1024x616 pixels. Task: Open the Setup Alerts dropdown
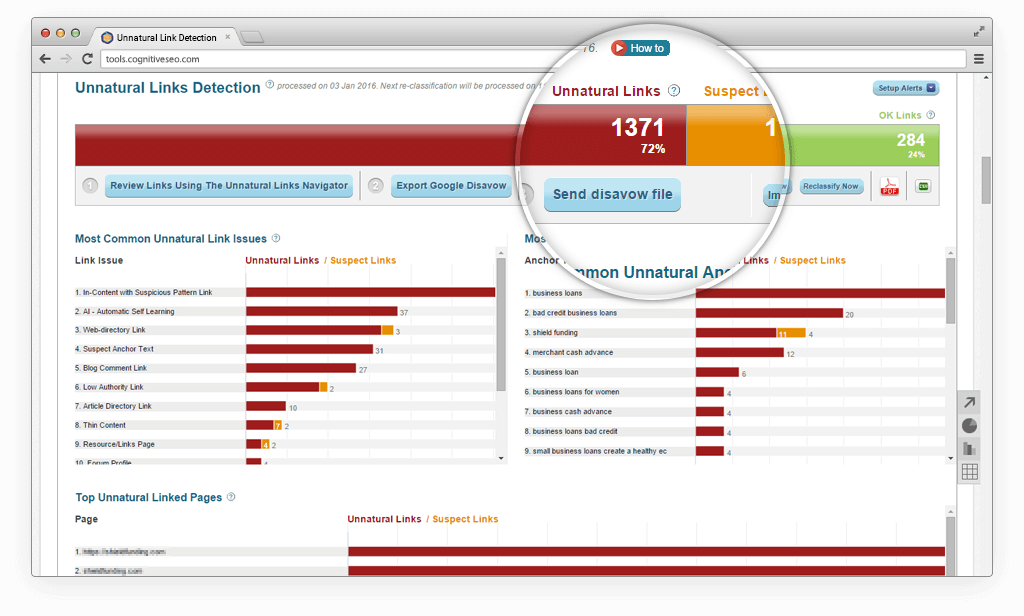click(905, 88)
